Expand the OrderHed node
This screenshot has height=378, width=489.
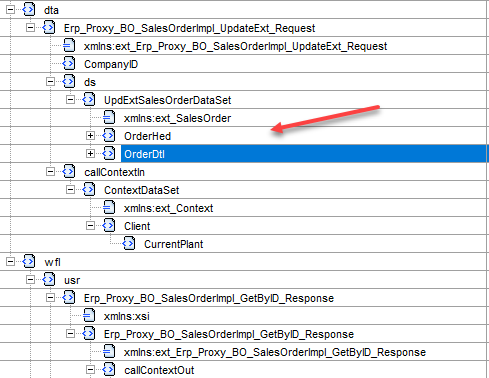pyautogui.click(x=90, y=136)
